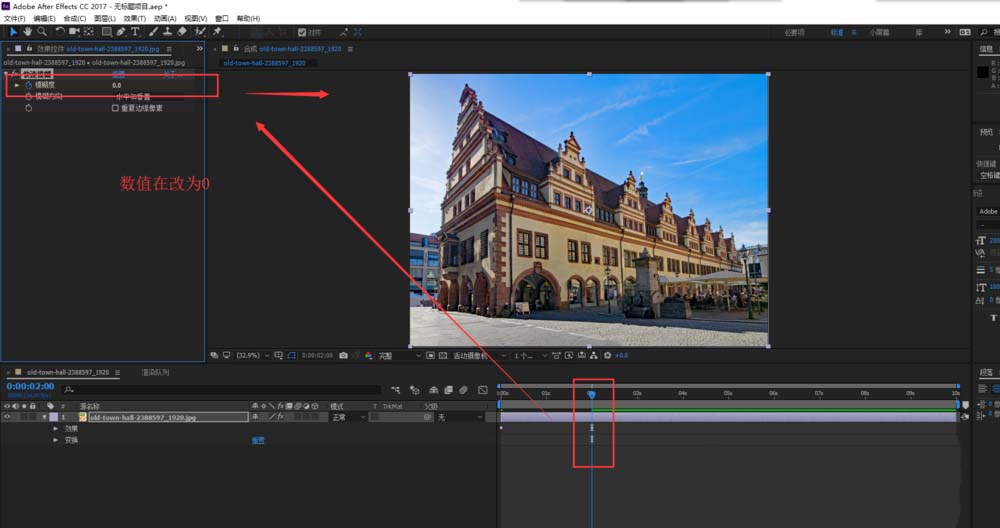
Task: Toggle the blur direction stopwatch
Action: point(29,96)
